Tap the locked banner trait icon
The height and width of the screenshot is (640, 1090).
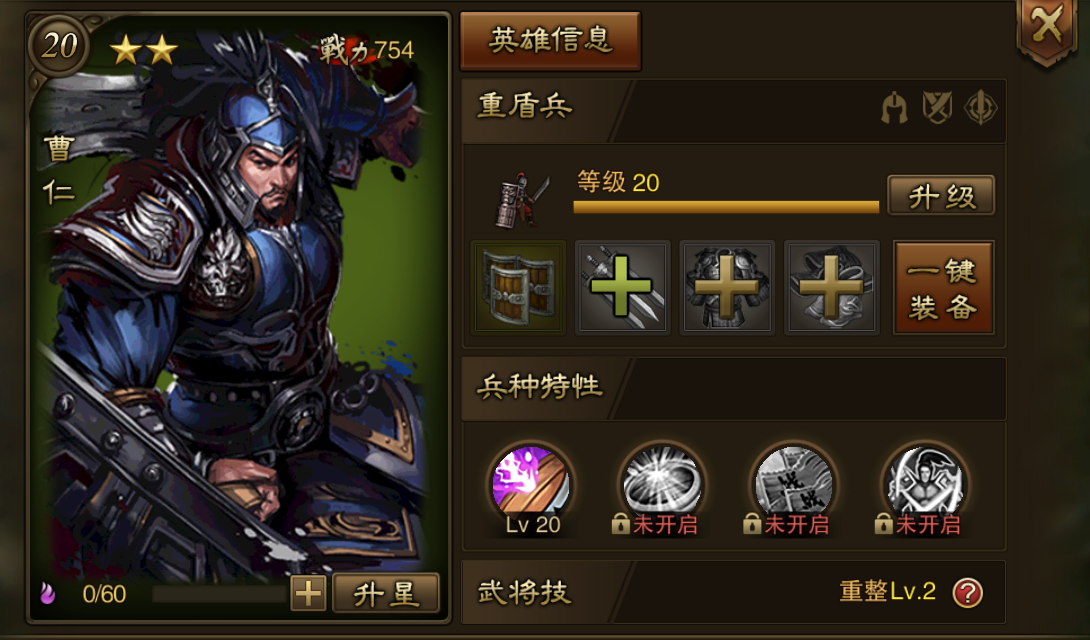[794, 482]
